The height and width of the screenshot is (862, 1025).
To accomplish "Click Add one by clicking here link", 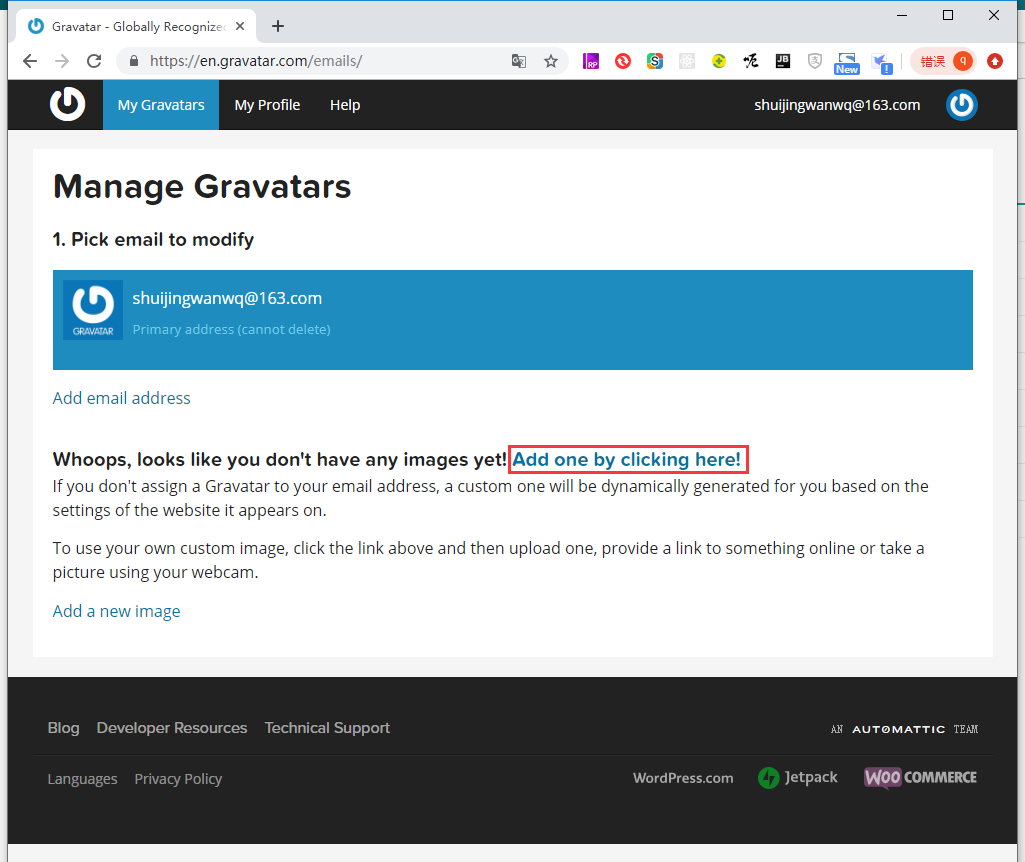I will [626, 459].
